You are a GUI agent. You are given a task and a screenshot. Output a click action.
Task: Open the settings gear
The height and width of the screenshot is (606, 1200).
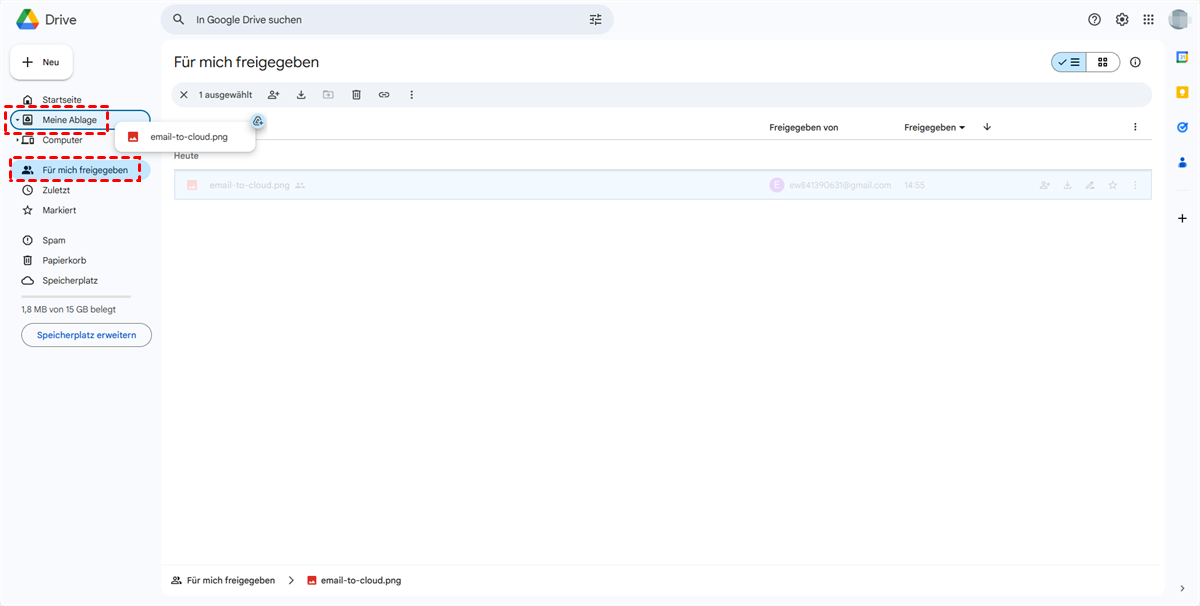pyautogui.click(x=1122, y=20)
